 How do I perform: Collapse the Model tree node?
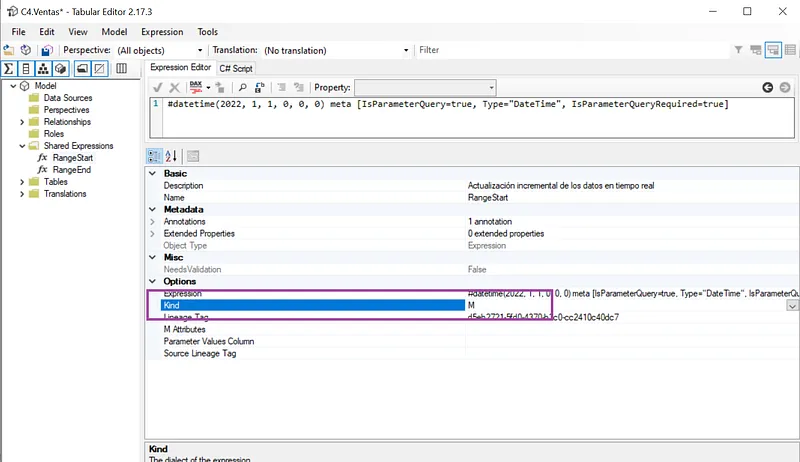(x=13, y=86)
